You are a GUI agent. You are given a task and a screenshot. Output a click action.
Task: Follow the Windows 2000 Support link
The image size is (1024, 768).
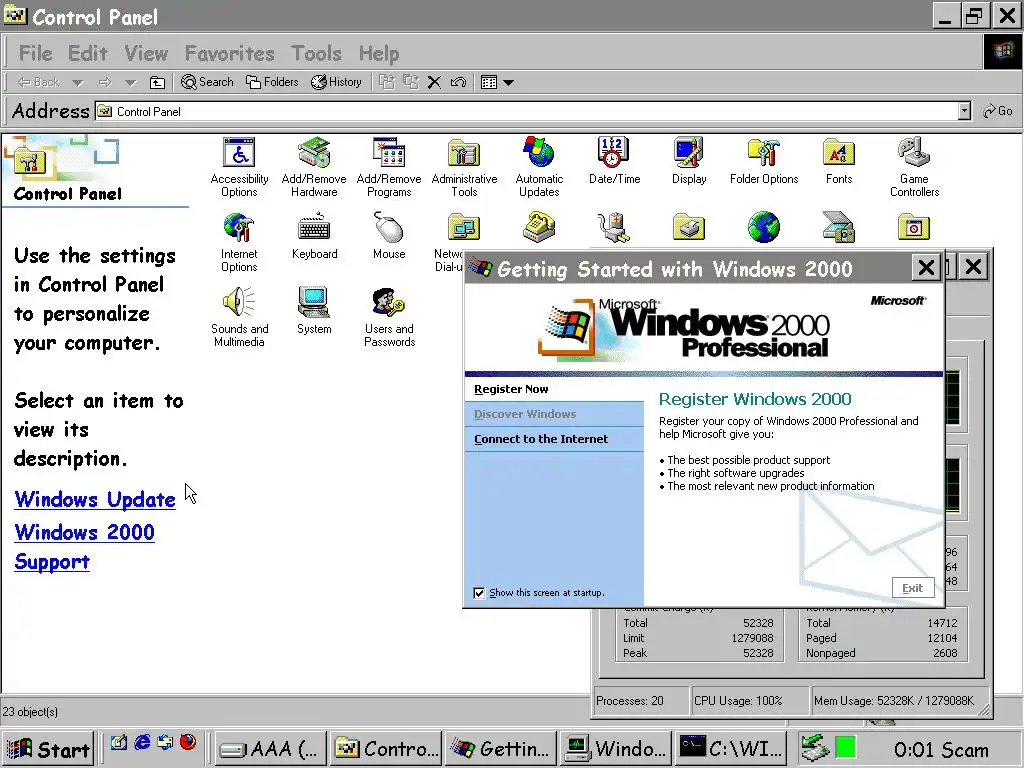point(85,547)
